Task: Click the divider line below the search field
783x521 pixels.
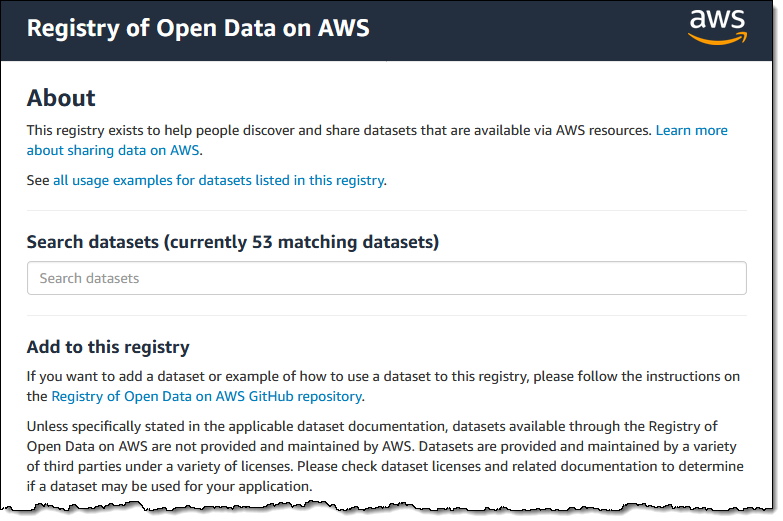Action: (386, 316)
